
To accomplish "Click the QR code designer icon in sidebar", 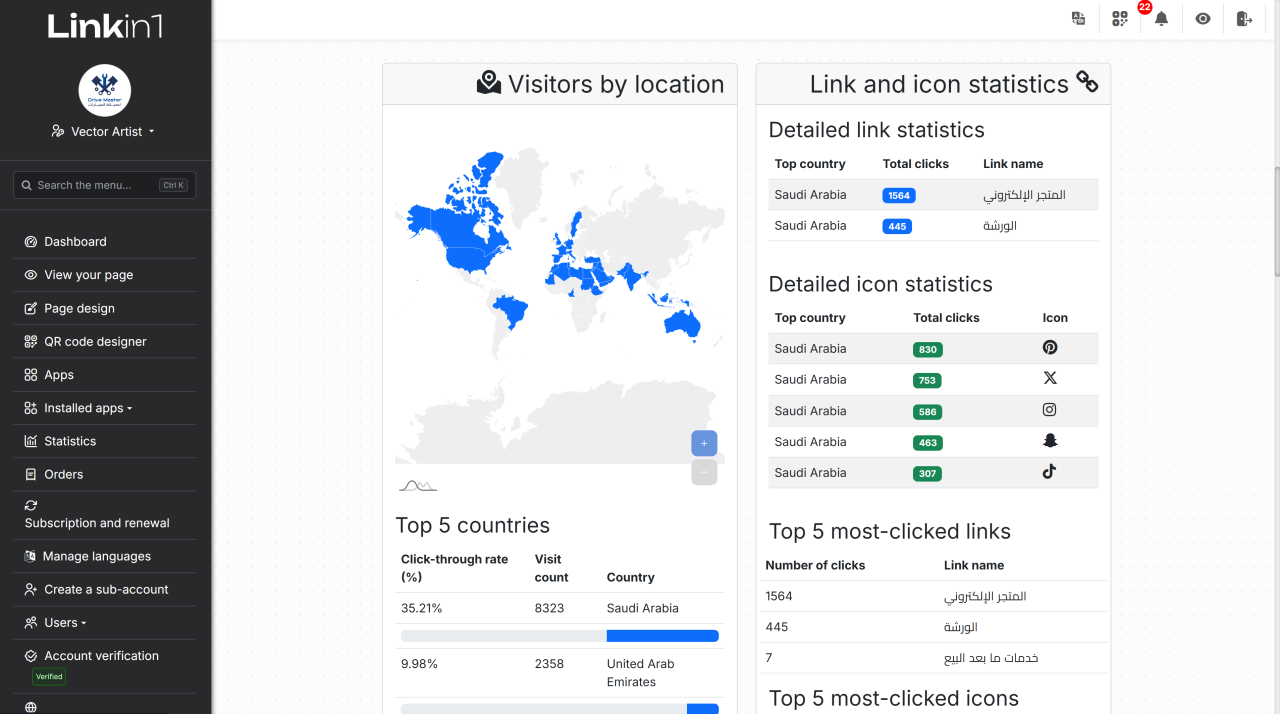I will 31,341.
